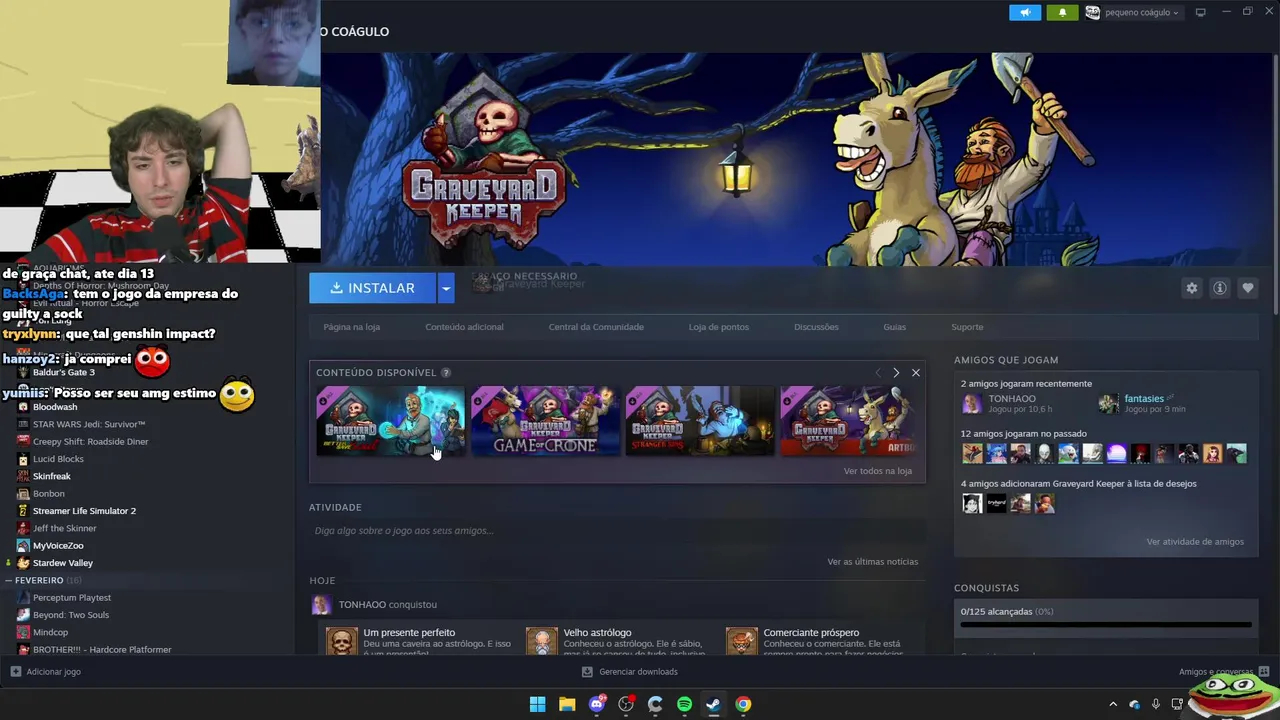Close the Conteúdo Disponível panel
The height and width of the screenshot is (720, 1280).
coord(915,373)
